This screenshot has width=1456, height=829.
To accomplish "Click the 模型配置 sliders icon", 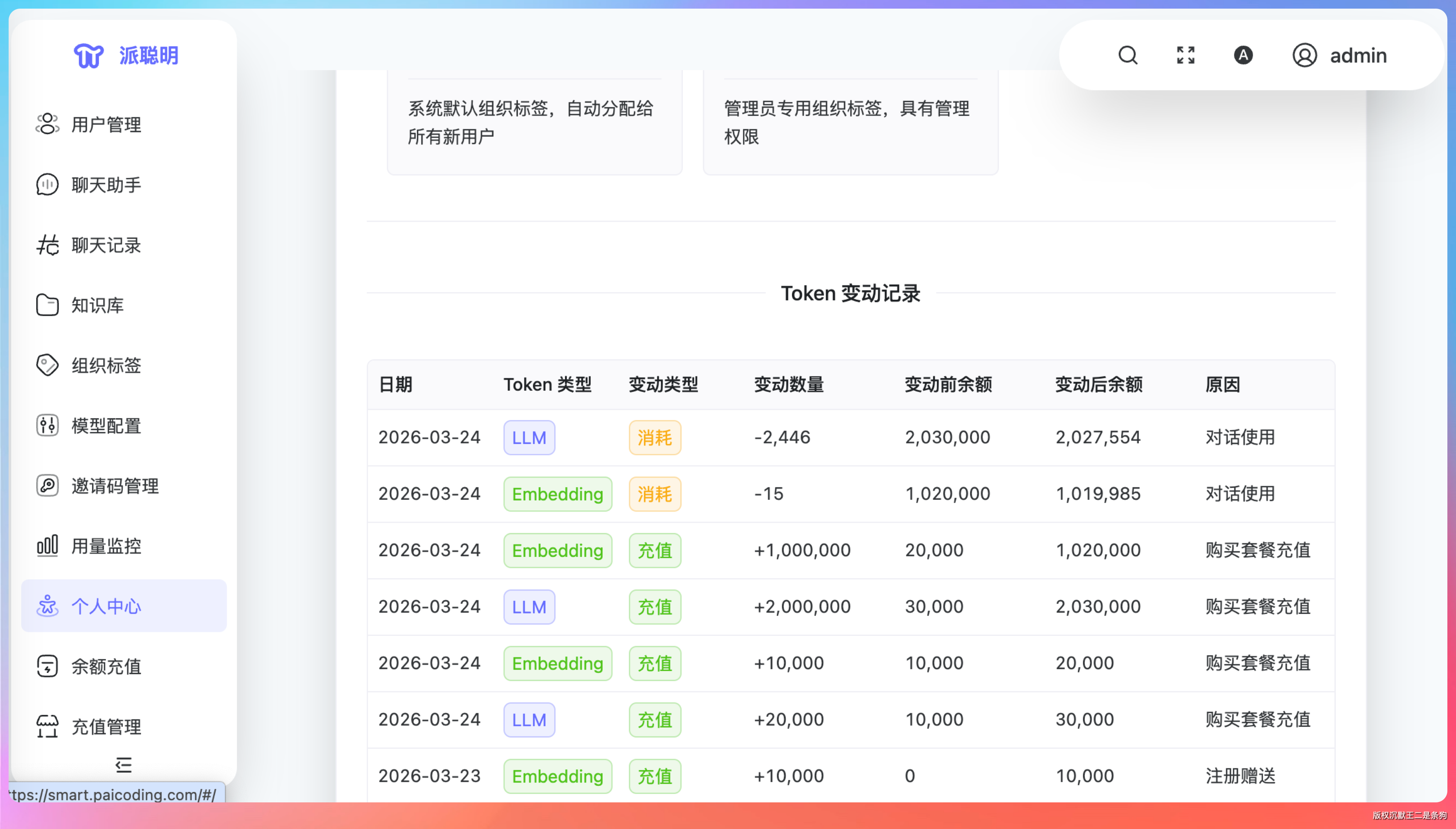I will (x=47, y=425).
